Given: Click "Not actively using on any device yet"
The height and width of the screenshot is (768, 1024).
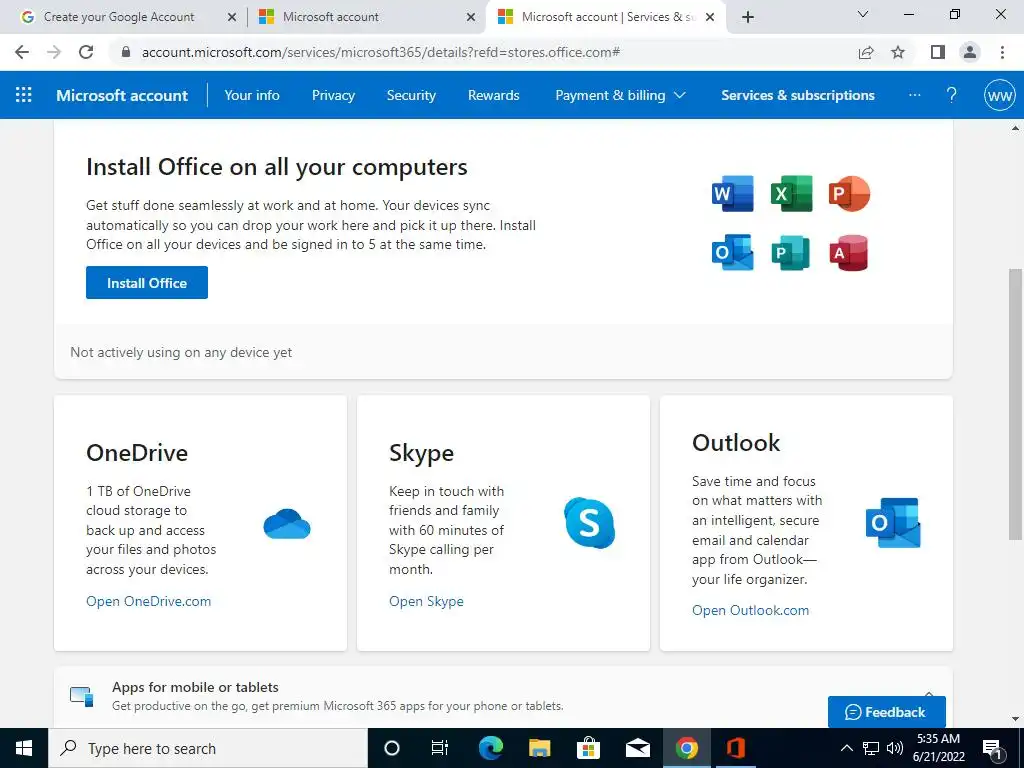Looking at the screenshot, I should point(181,352).
